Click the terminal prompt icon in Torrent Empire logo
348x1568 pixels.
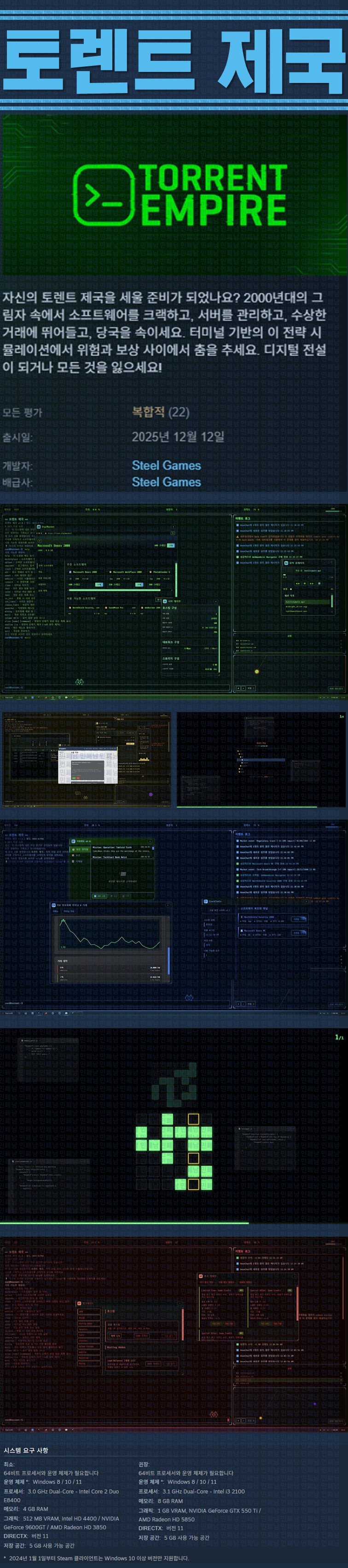104,194
